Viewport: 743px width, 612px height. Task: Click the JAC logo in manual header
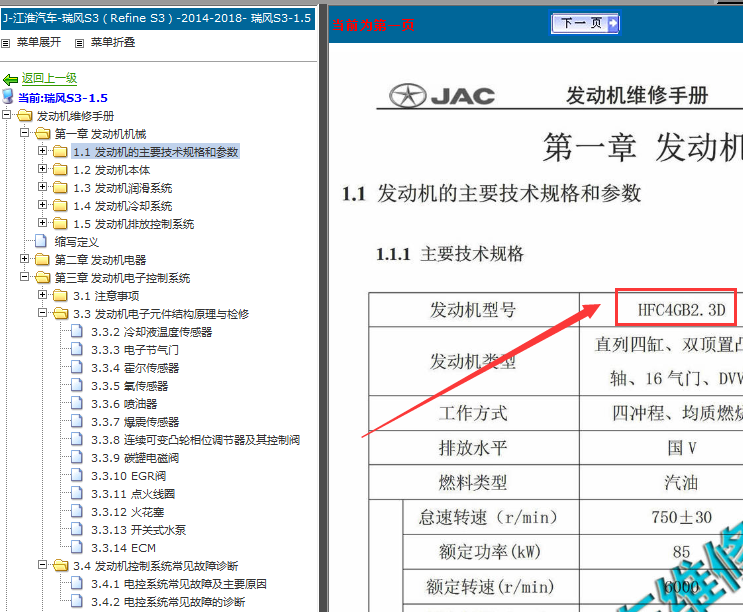[x=442, y=96]
